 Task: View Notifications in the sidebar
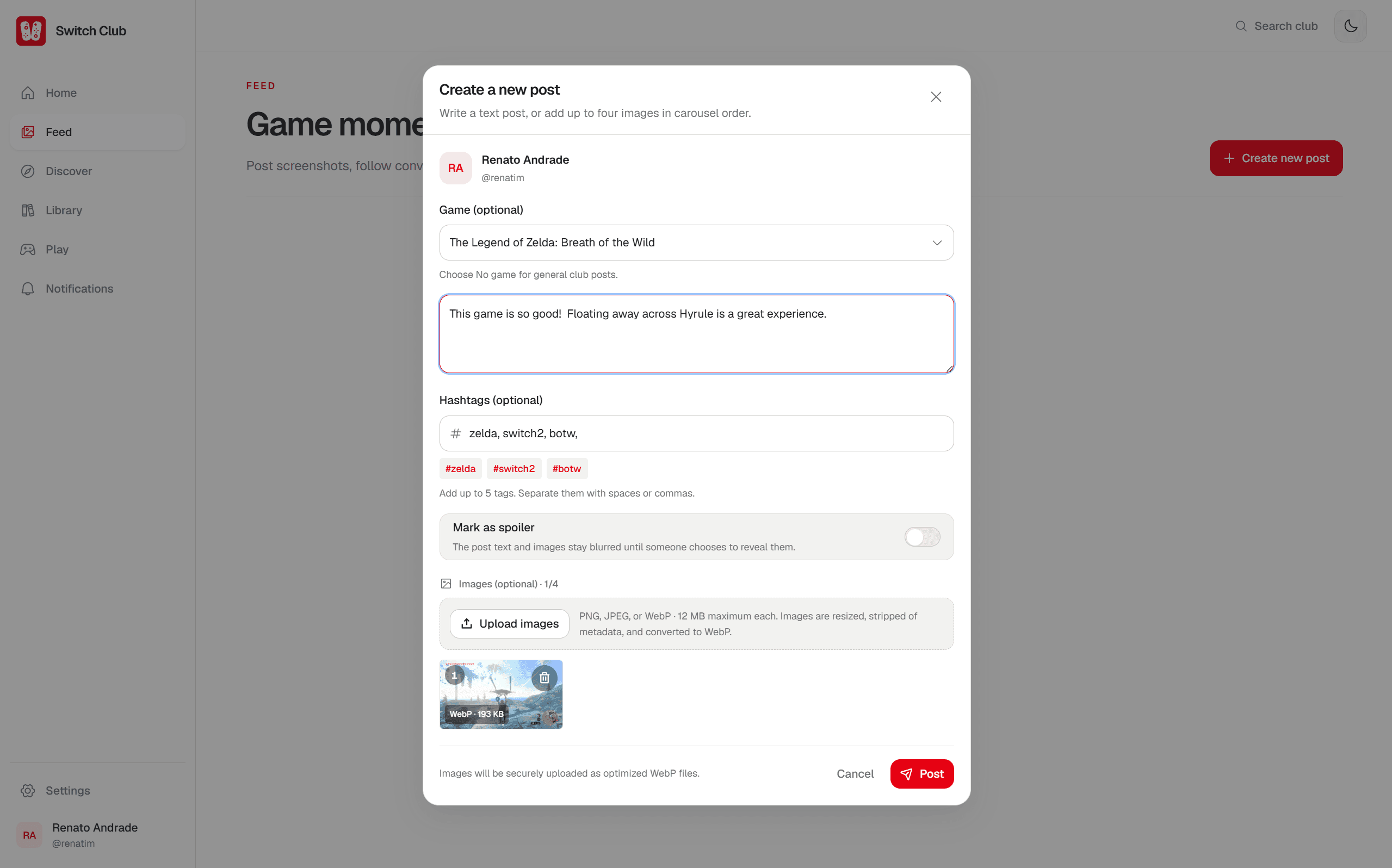[x=97, y=288]
